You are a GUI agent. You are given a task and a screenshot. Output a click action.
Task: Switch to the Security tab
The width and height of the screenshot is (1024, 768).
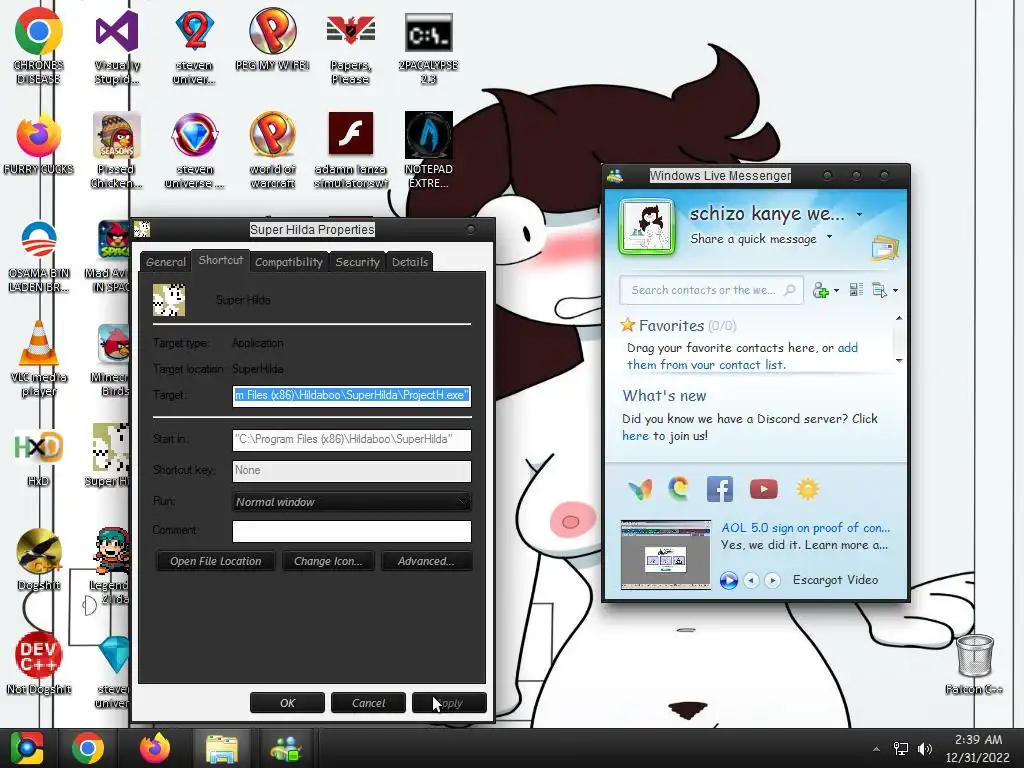click(x=357, y=262)
